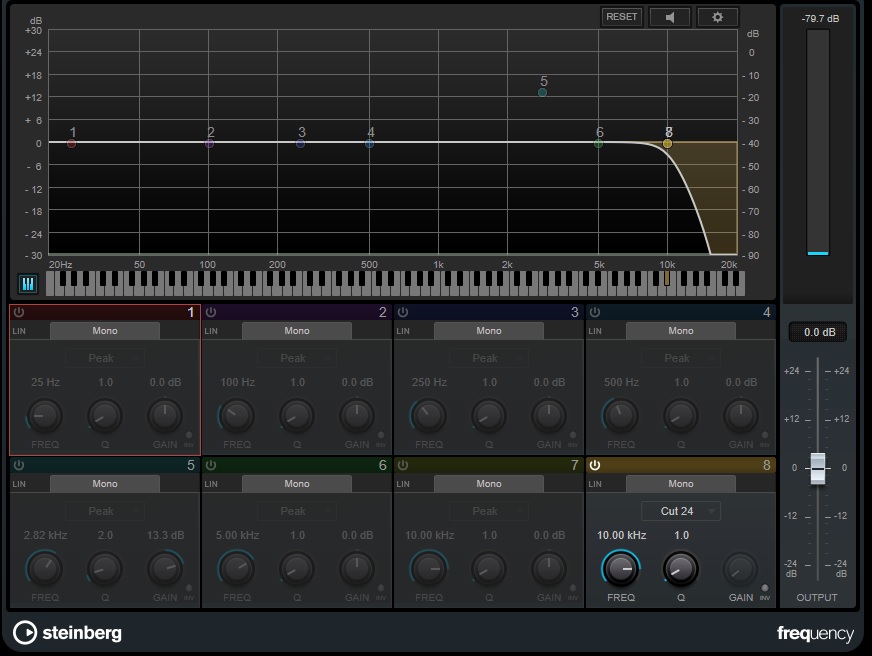Select EQ node 2 in the graph
This screenshot has height=656, width=872.
(x=210, y=143)
